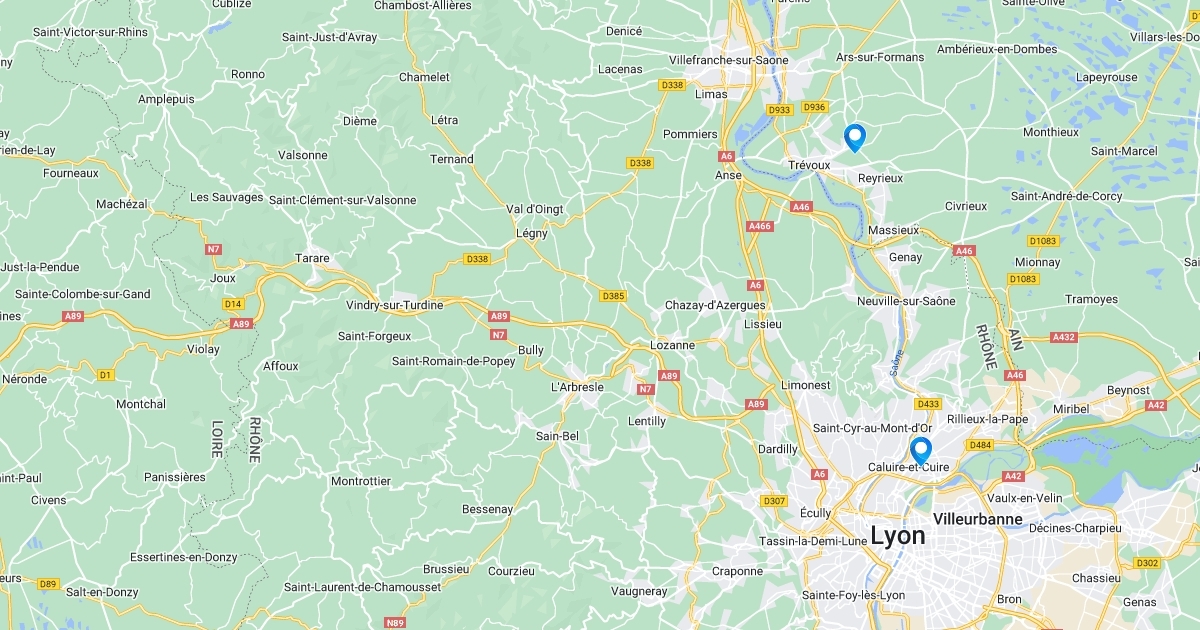This screenshot has height=630, width=1200.
Task: Select the Val d'Oingt town label
Action: click(535, 209)
